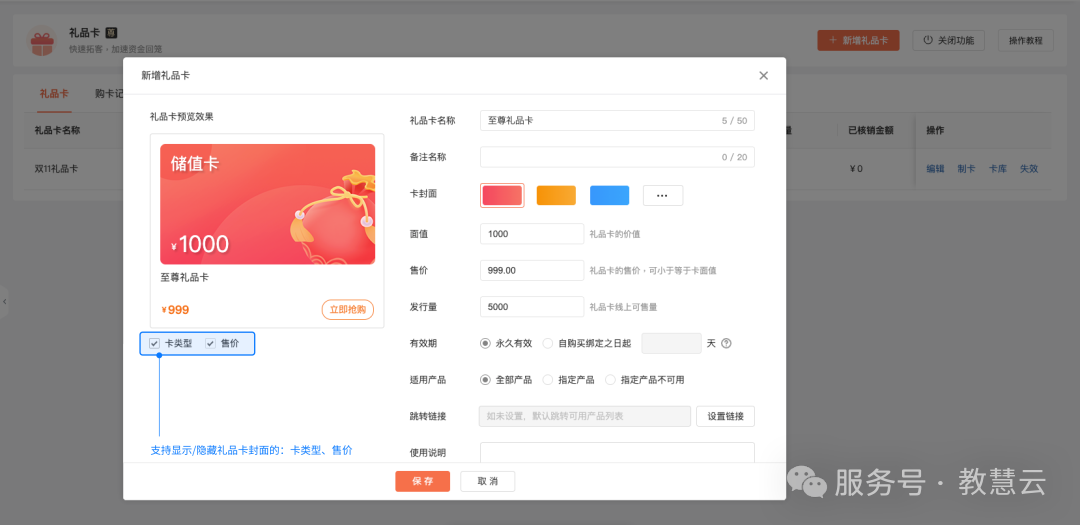Pick the red card cover swatch
The height and width of the screenshot is (525, 1080).
point(502,195)
